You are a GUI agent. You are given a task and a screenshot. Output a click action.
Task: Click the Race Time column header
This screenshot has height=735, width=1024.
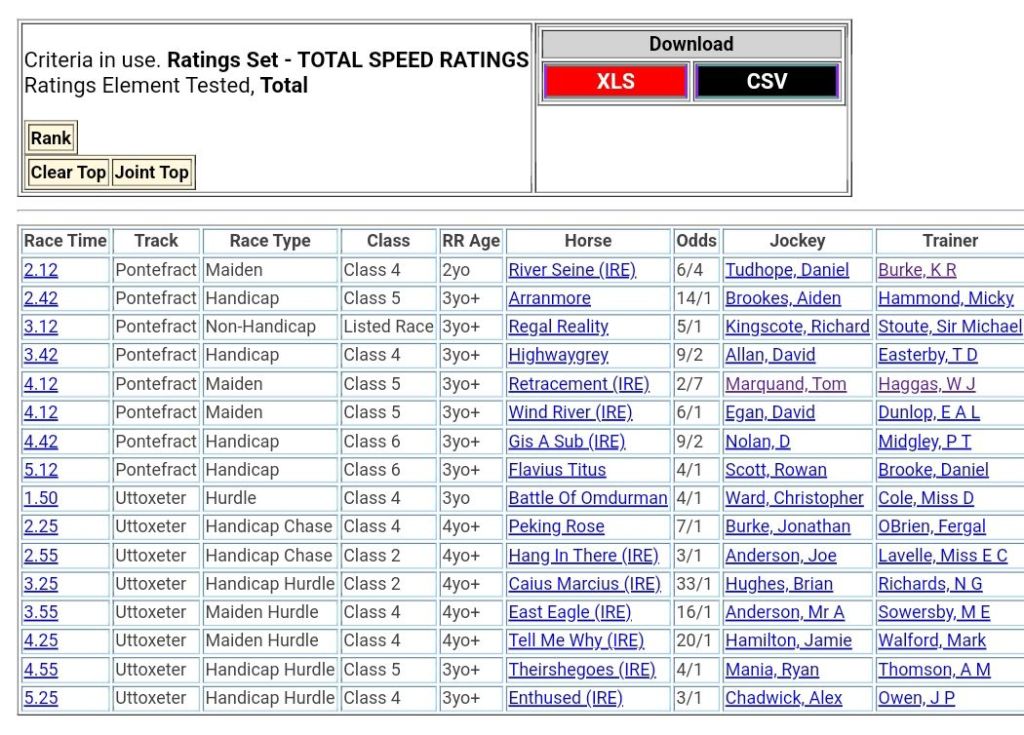tap(65, 241)
